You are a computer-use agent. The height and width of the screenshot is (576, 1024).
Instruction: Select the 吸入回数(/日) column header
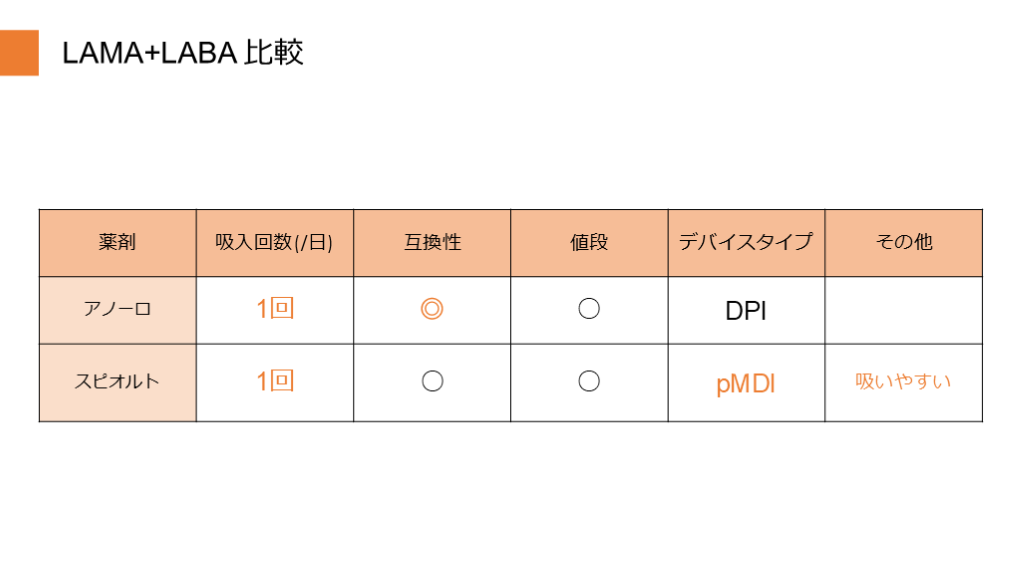(x=274, y=242)
